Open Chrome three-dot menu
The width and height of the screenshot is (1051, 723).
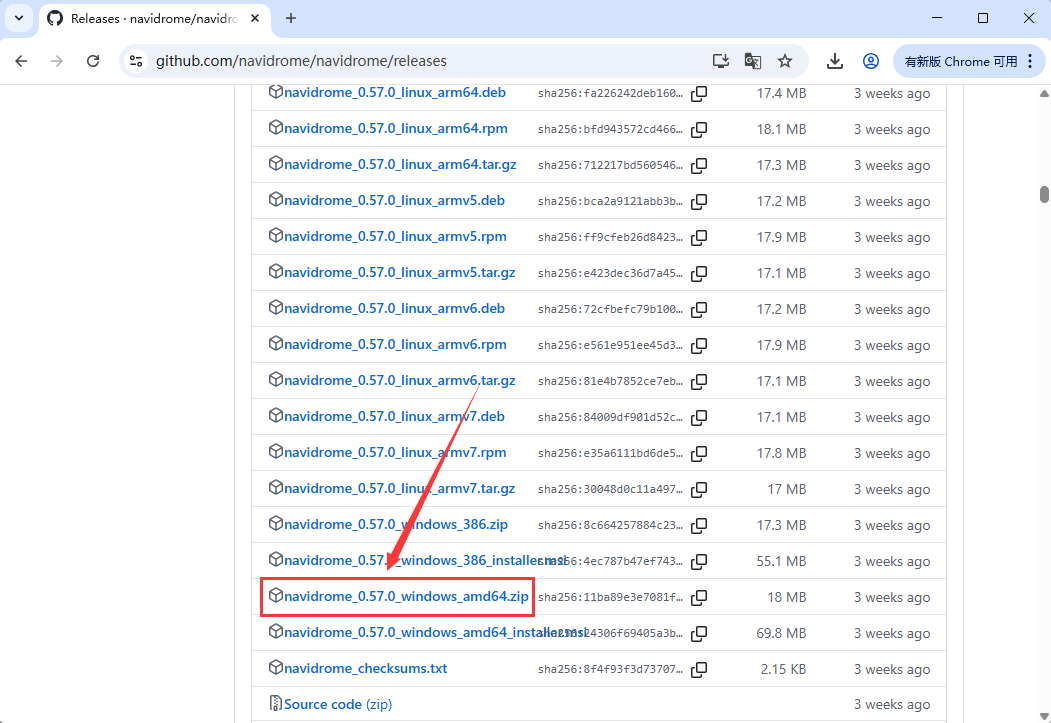(1030, 62)
